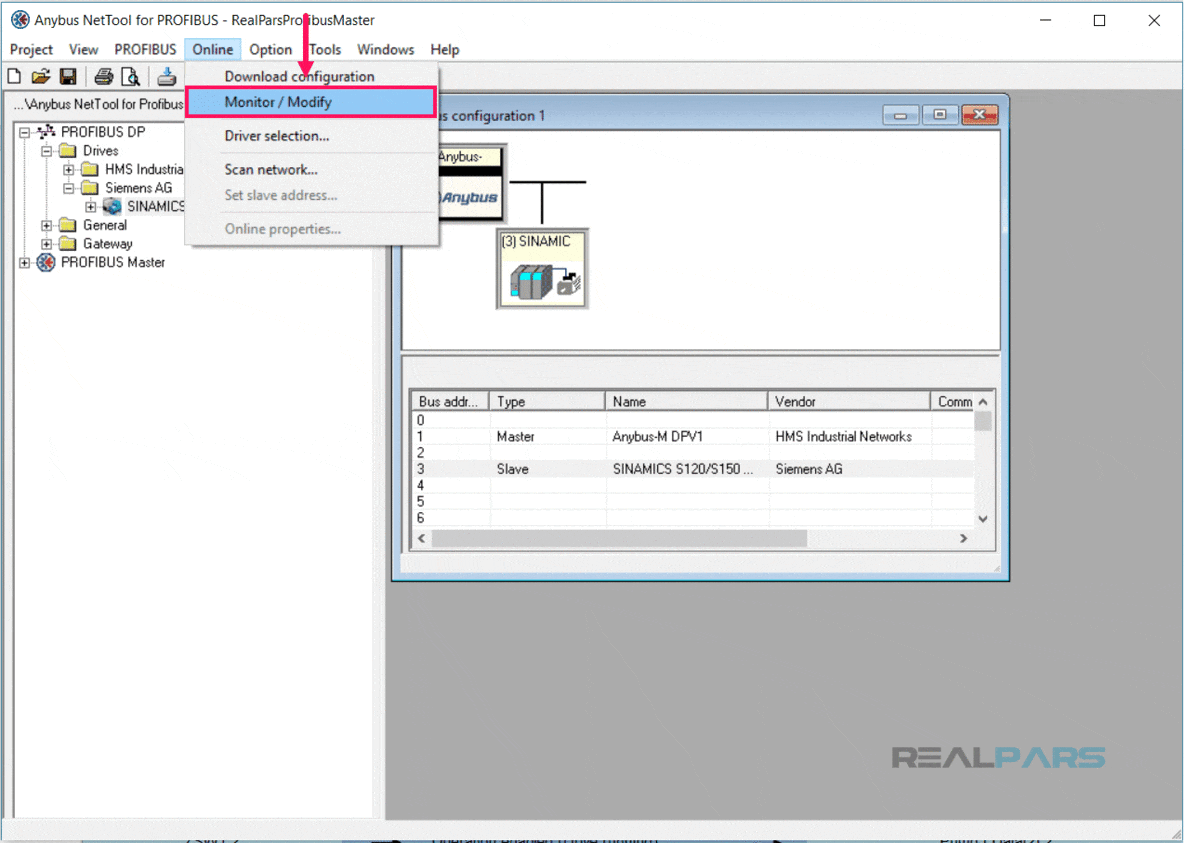Image resolution: width=1185 pixels, height=843 pixels.
Task: Click the Open project folder icon
Action: [40, 76]
